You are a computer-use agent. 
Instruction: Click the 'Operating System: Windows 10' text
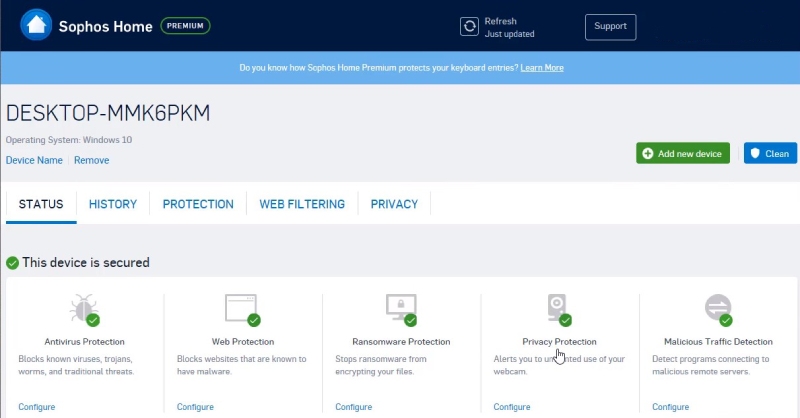69,139
